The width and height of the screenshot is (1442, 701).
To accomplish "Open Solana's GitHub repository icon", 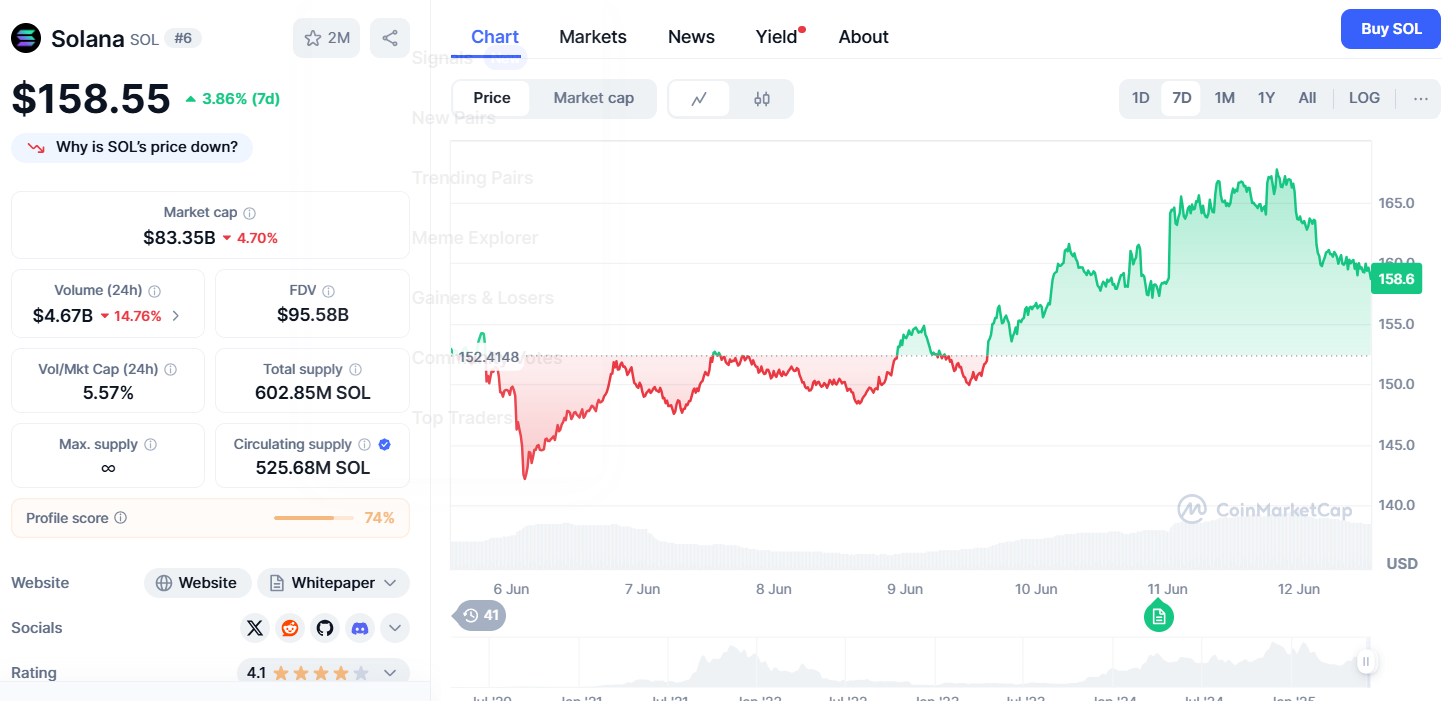I will (x=325, y=628).
